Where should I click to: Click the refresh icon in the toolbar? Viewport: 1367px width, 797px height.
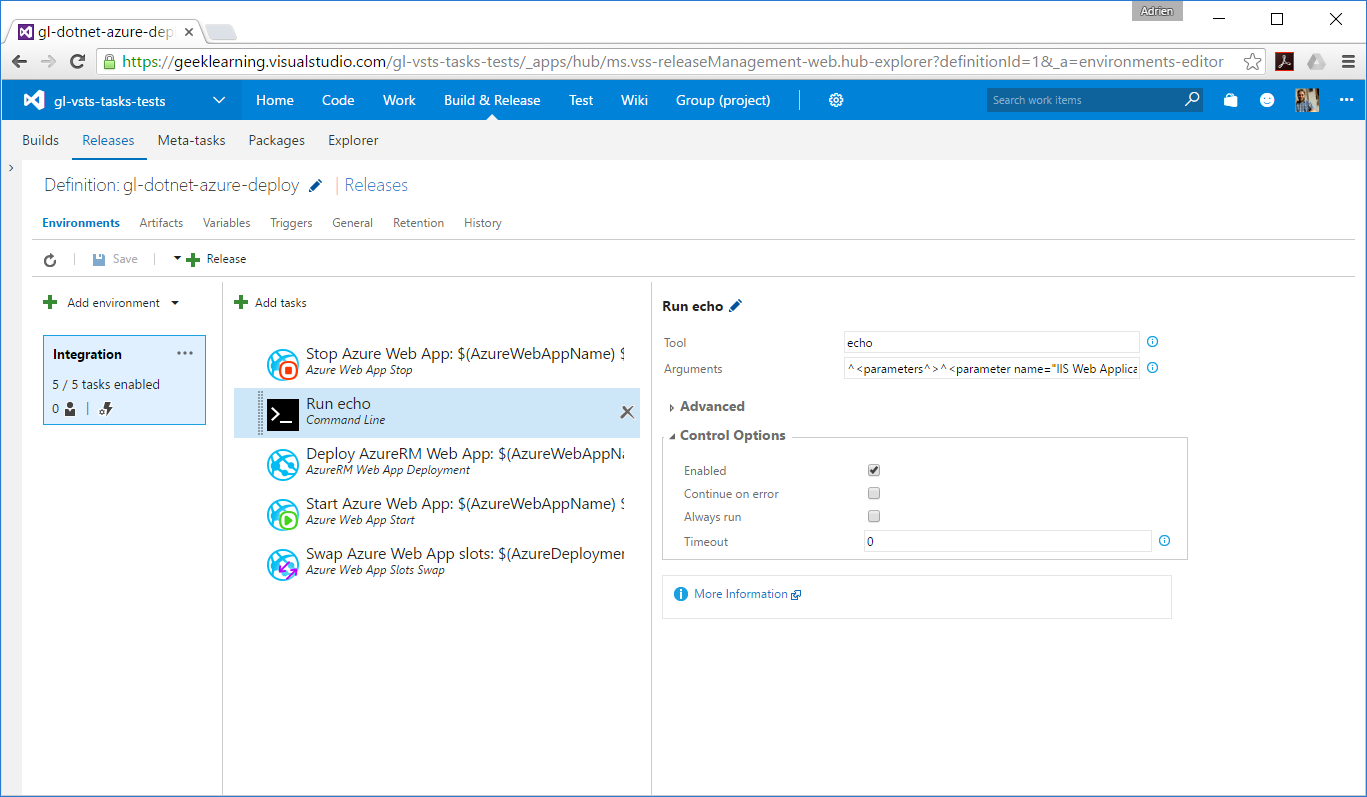tap(50, 259)
